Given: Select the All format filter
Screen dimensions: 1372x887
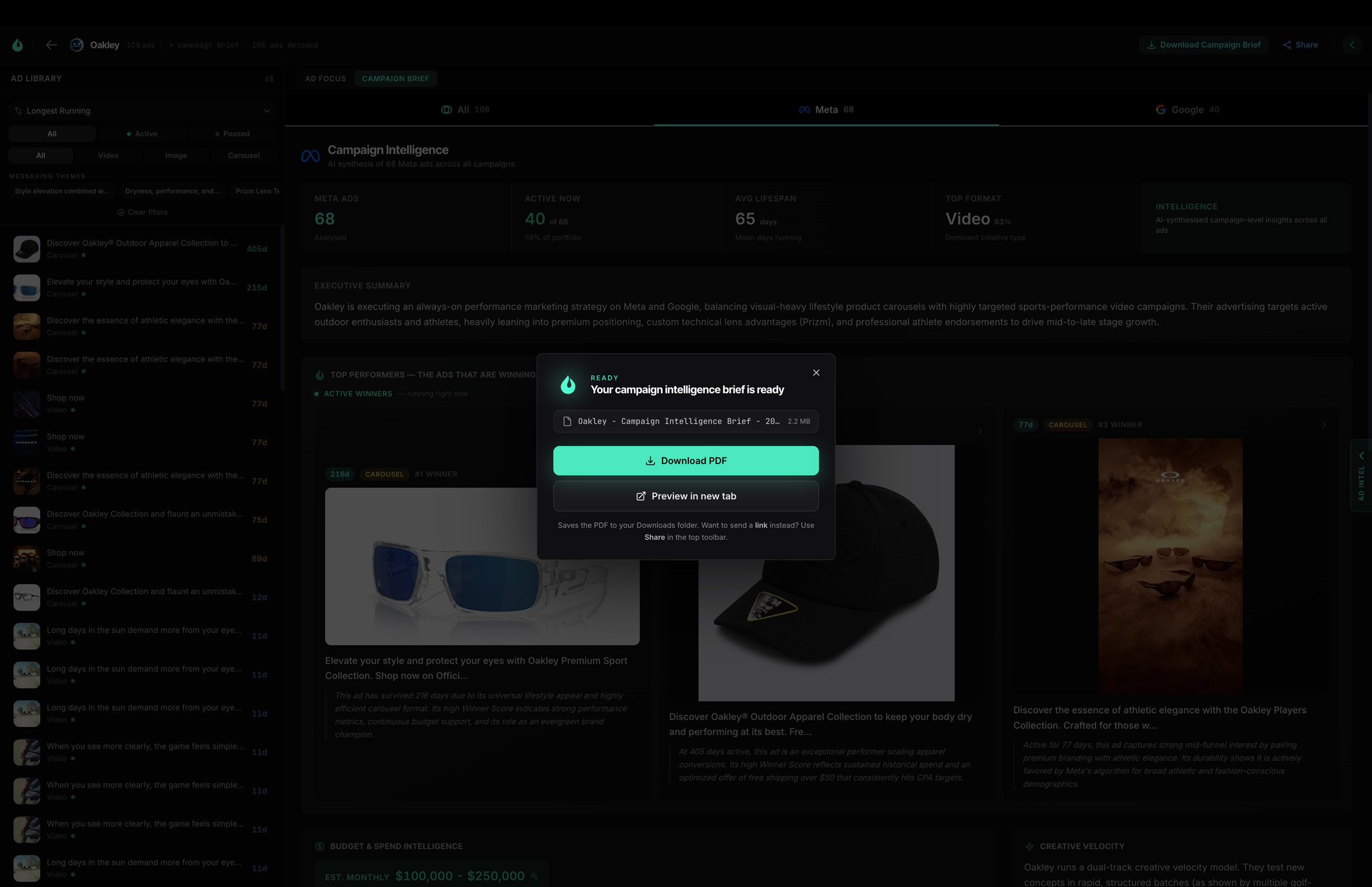Looking at the screenshot, I should click(x=40, y=156).
